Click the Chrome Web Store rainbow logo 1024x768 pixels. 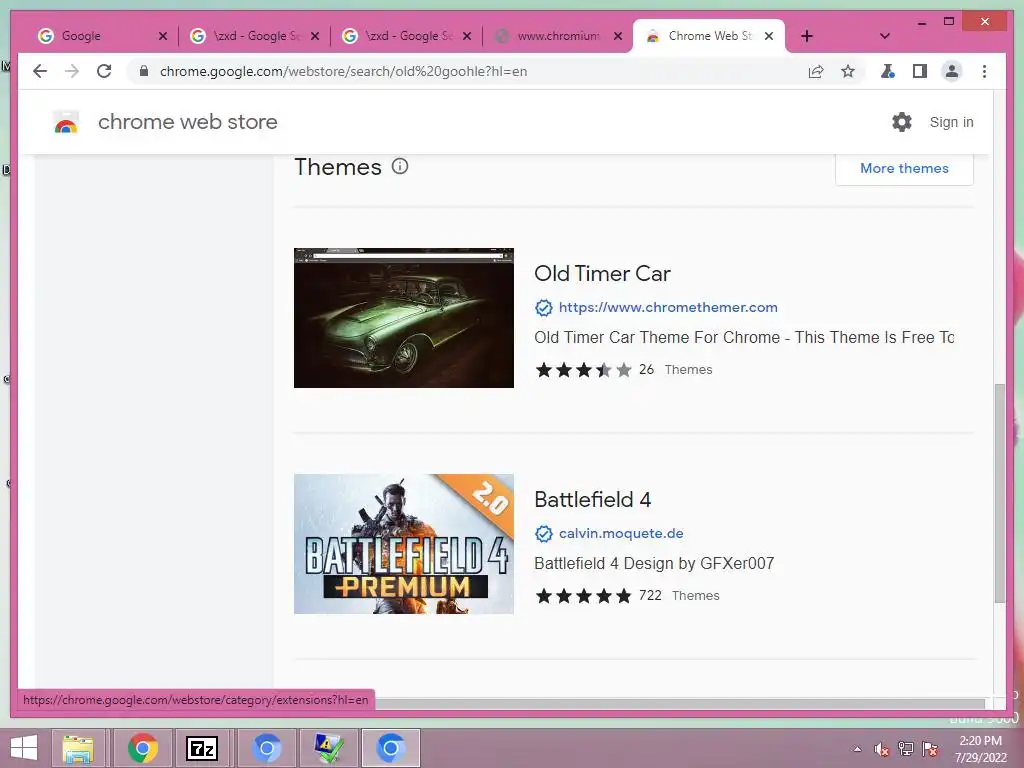click(x=66, y=122)
